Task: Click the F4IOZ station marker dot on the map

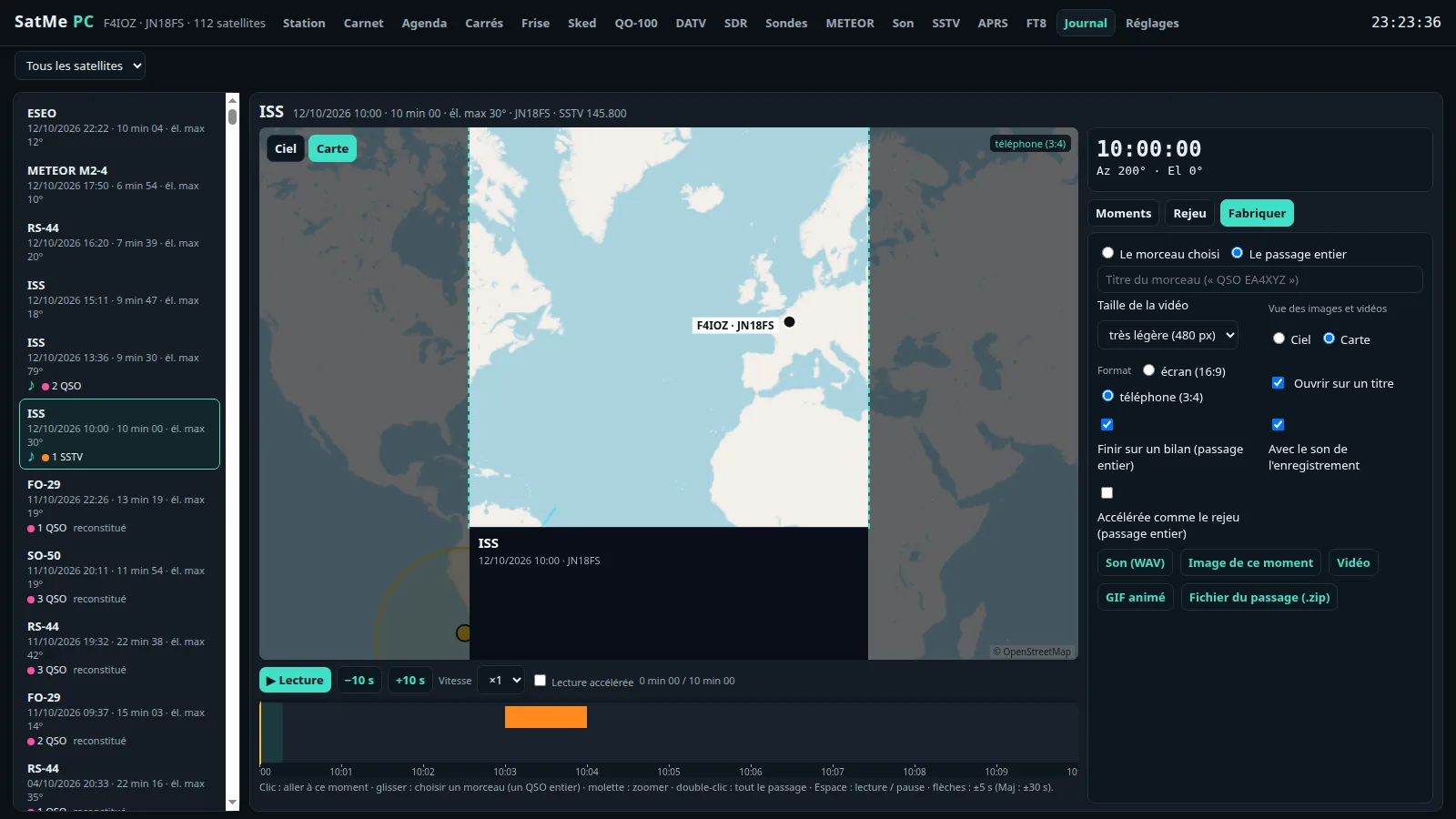Action: [790, 322]
